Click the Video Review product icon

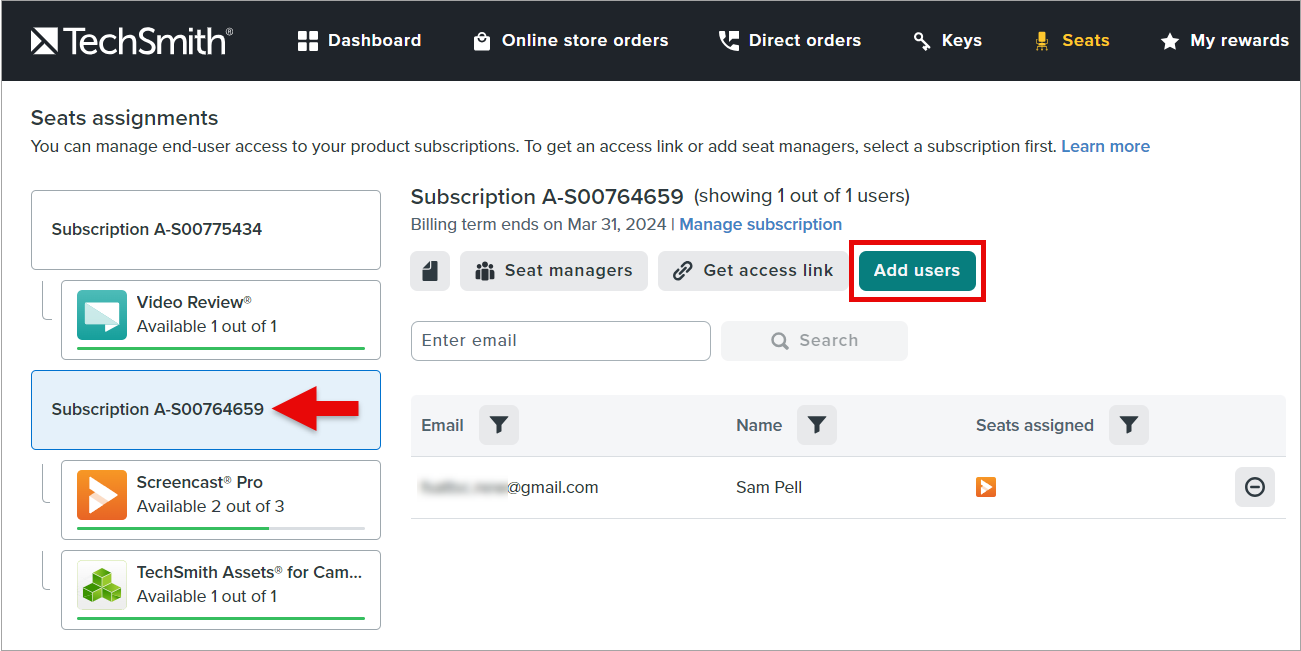click(x=102, y=315)
